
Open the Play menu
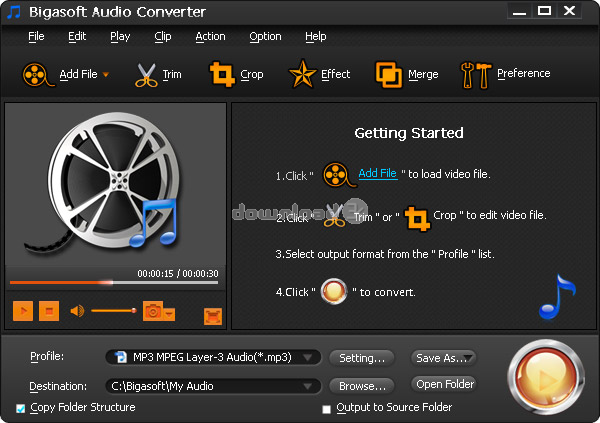pos(120,36)
